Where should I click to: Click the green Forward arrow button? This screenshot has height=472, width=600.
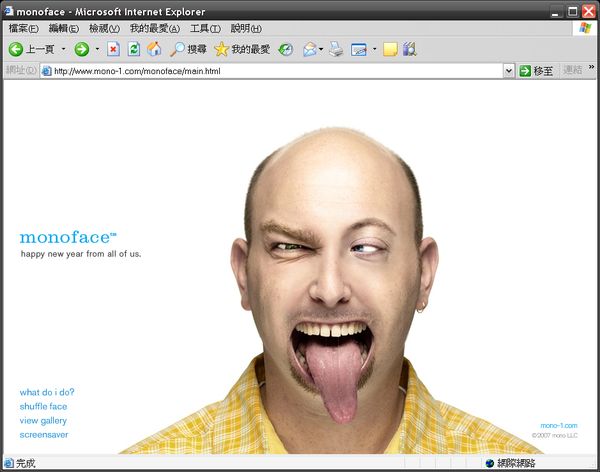[x=82, y=49]
